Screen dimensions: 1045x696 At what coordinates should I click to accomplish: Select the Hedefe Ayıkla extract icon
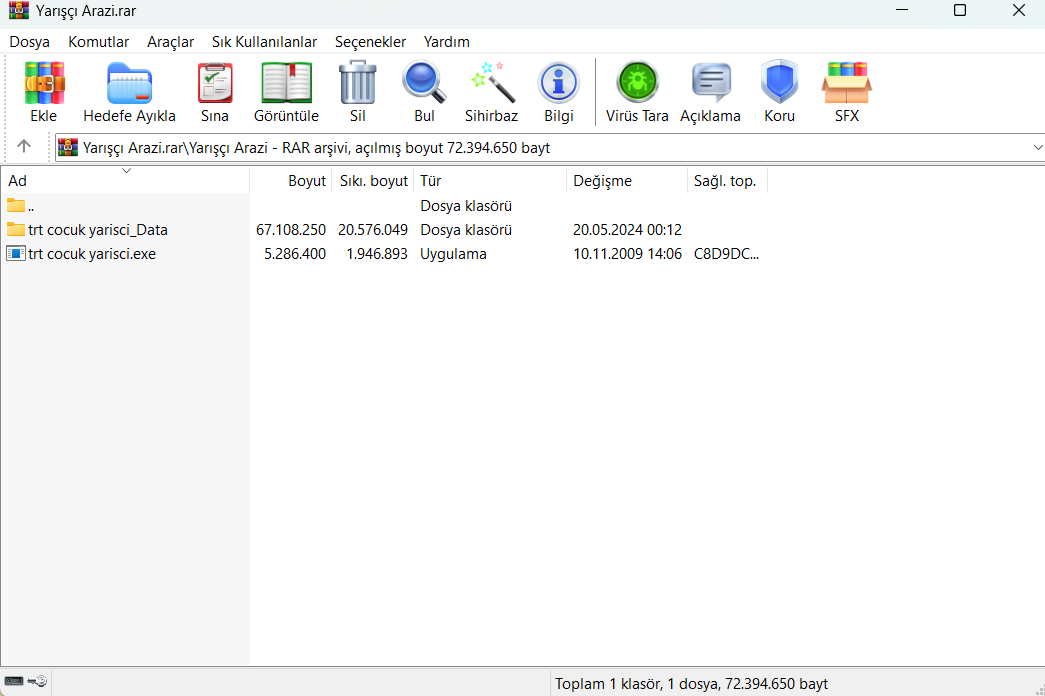coord(129,83)
